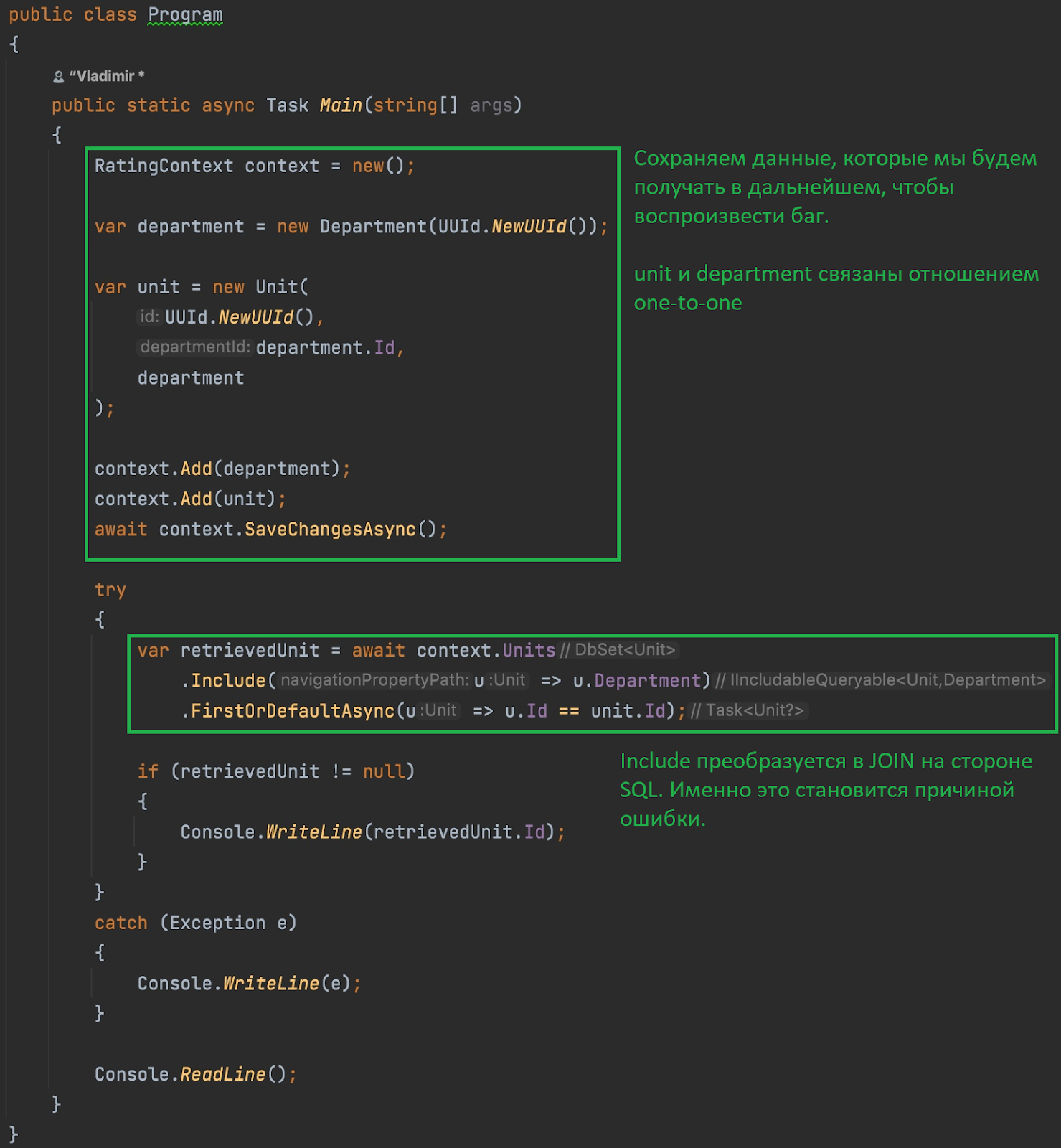Click the "id:" inlay parameter hint

click(x=149, y=316)
